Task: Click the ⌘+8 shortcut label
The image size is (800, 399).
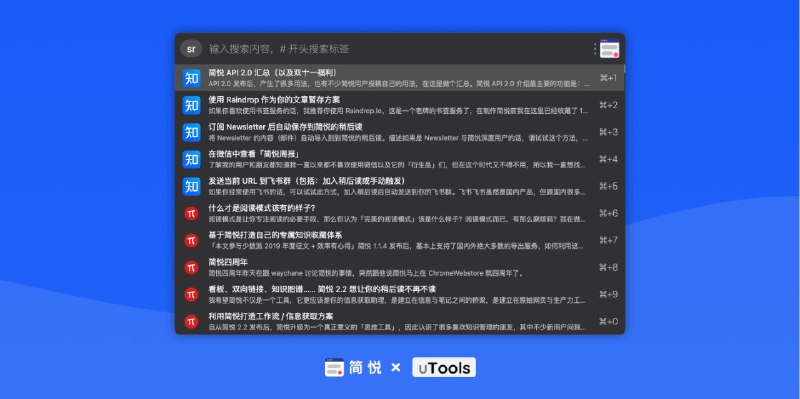Action: (608, 267)
